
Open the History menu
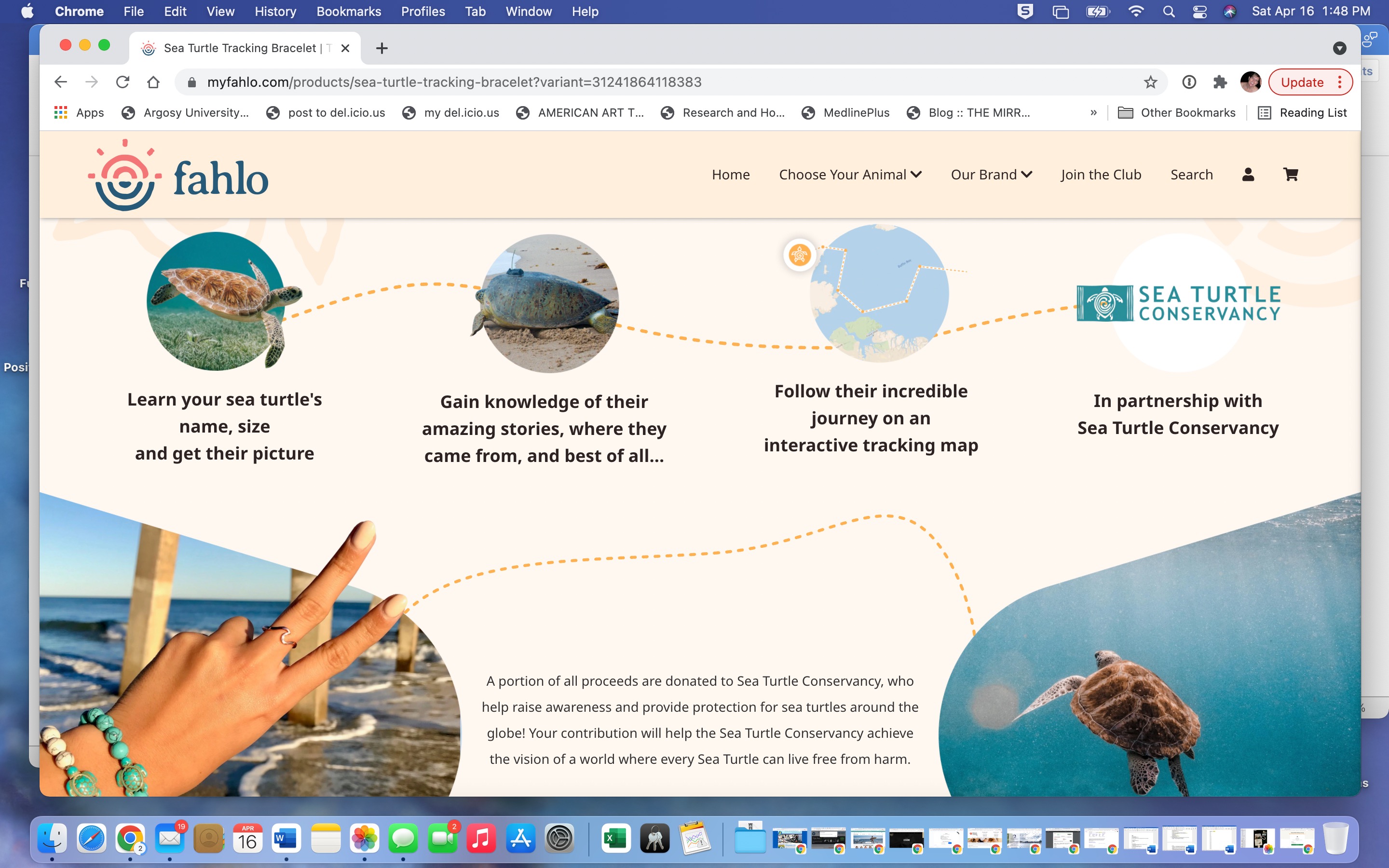click(x=275, y=12)
